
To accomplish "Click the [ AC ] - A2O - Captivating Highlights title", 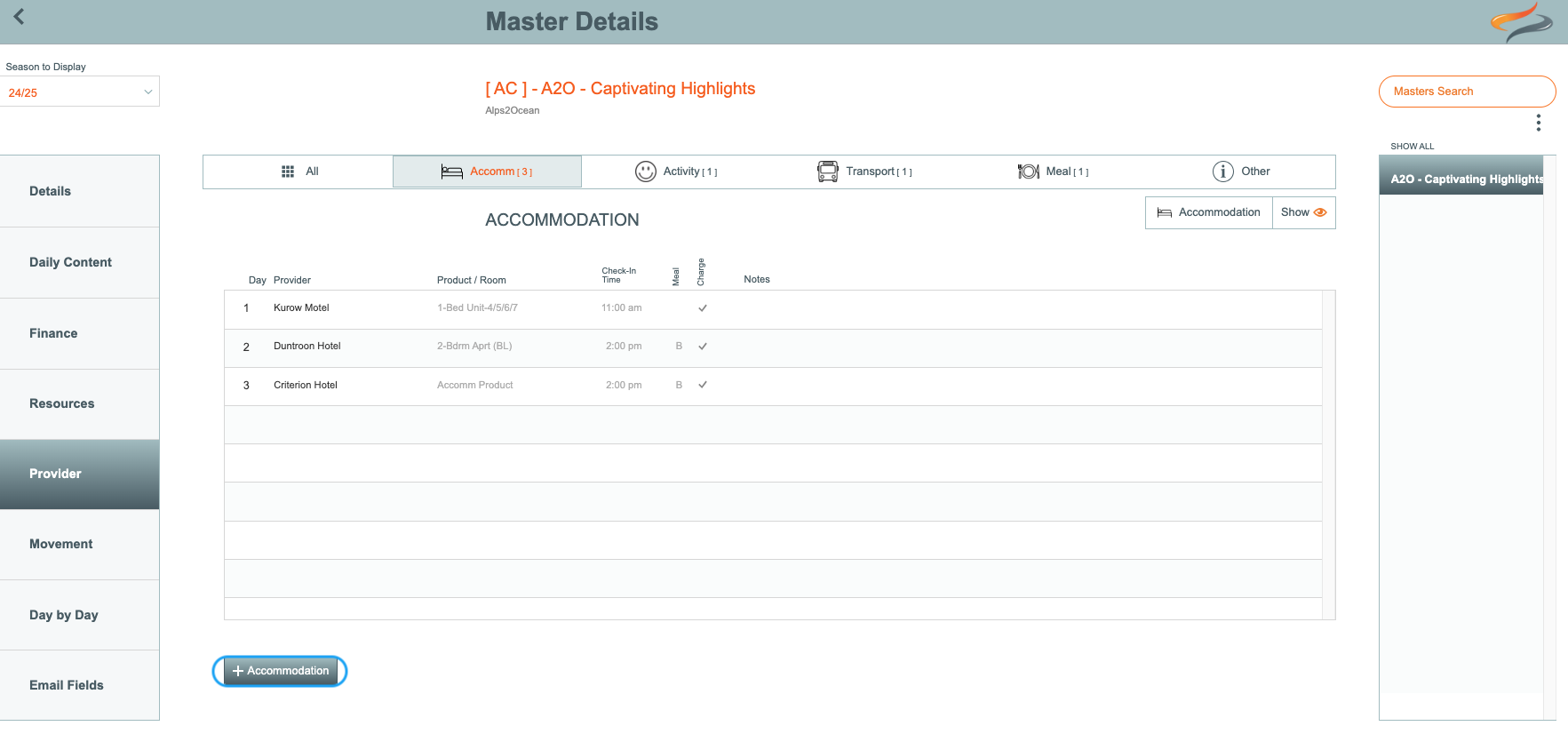I will 620,89.
